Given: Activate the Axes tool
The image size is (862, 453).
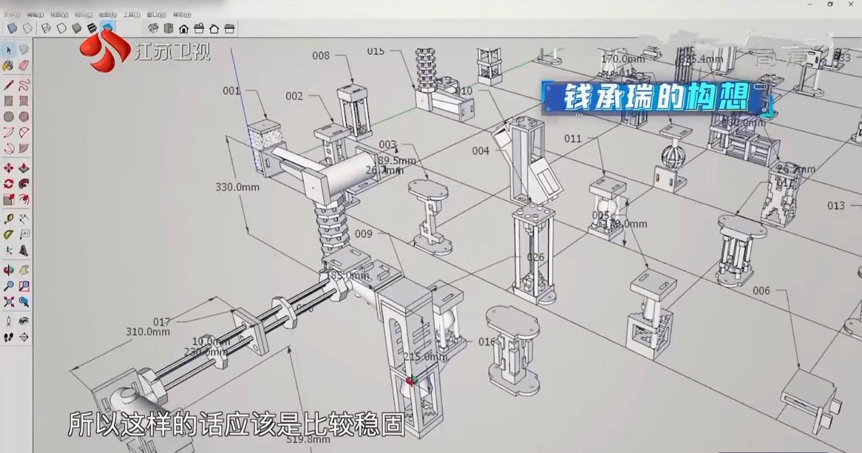Looking at the screenshot, I should point(9,251).
